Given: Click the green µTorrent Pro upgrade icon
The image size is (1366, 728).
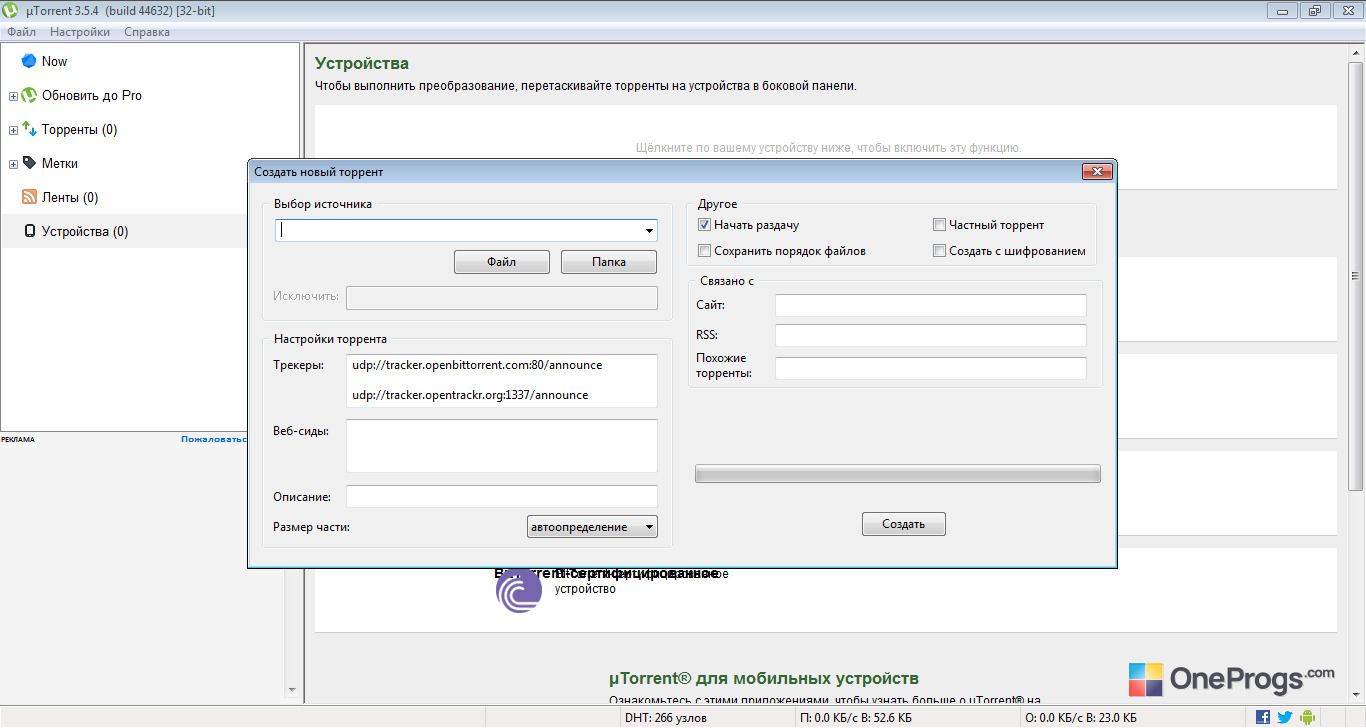Looking at the screenshot, I should [x=29, y=96].
